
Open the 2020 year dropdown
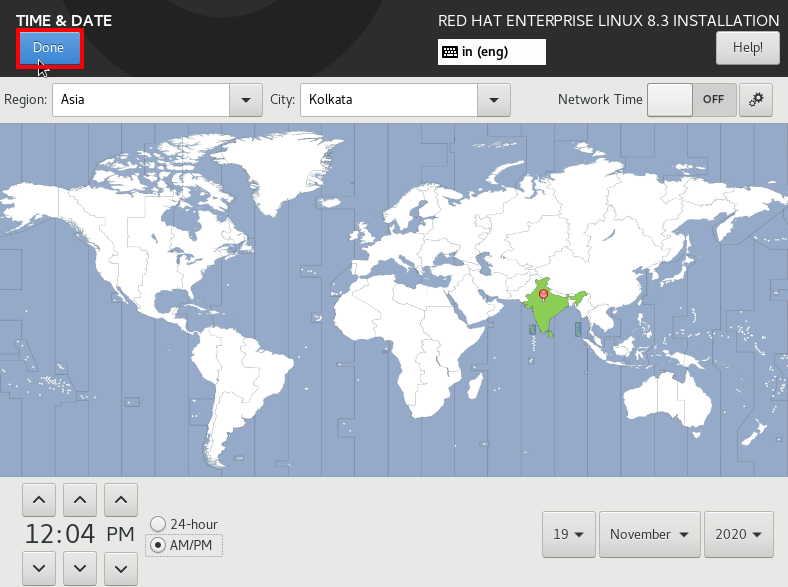pyautogui.click(x=738, y=534)
